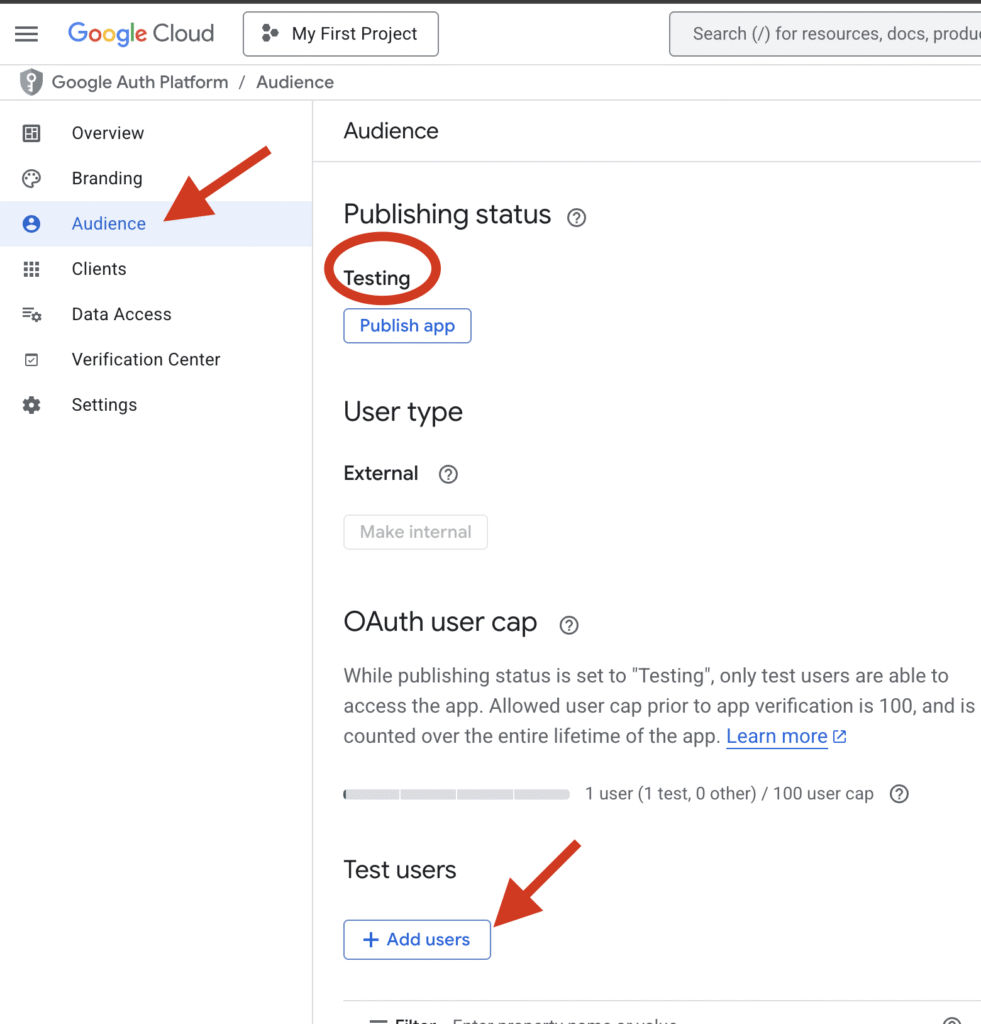Follow the Learn more link
This screenshot has height=1024, width=981.
pyautogui.click(x=776, y=737)
